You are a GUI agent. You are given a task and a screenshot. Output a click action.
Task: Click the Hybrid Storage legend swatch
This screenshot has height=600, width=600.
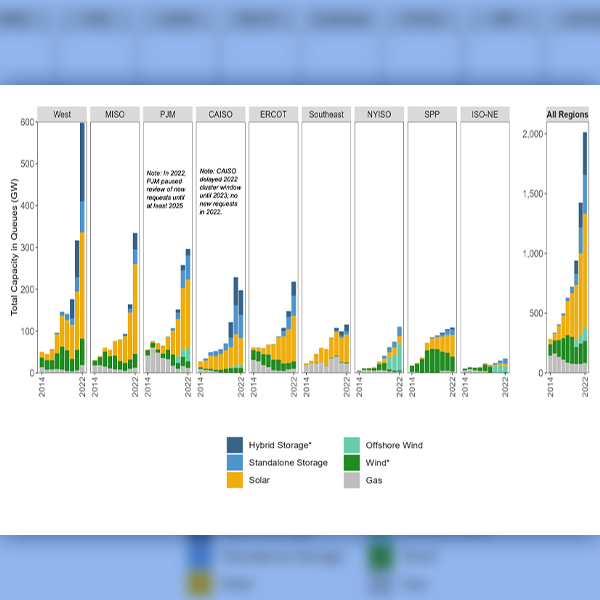(x=235, y=445)
